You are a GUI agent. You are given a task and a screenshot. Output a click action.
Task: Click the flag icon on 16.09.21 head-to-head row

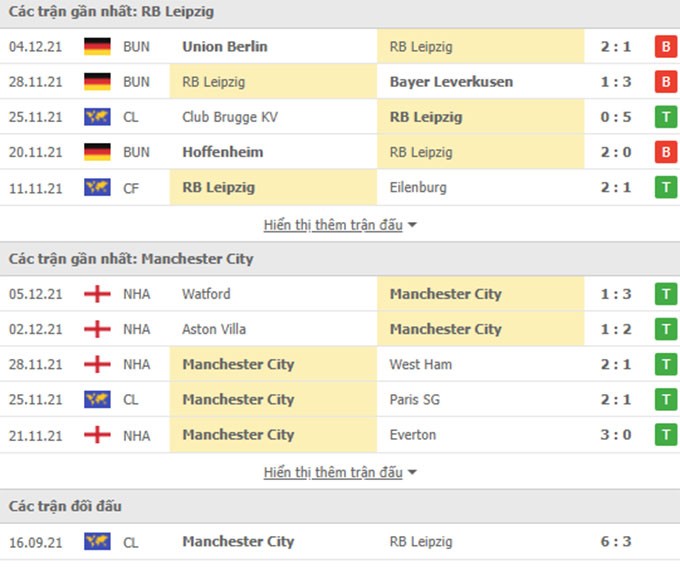coord(97,541)
